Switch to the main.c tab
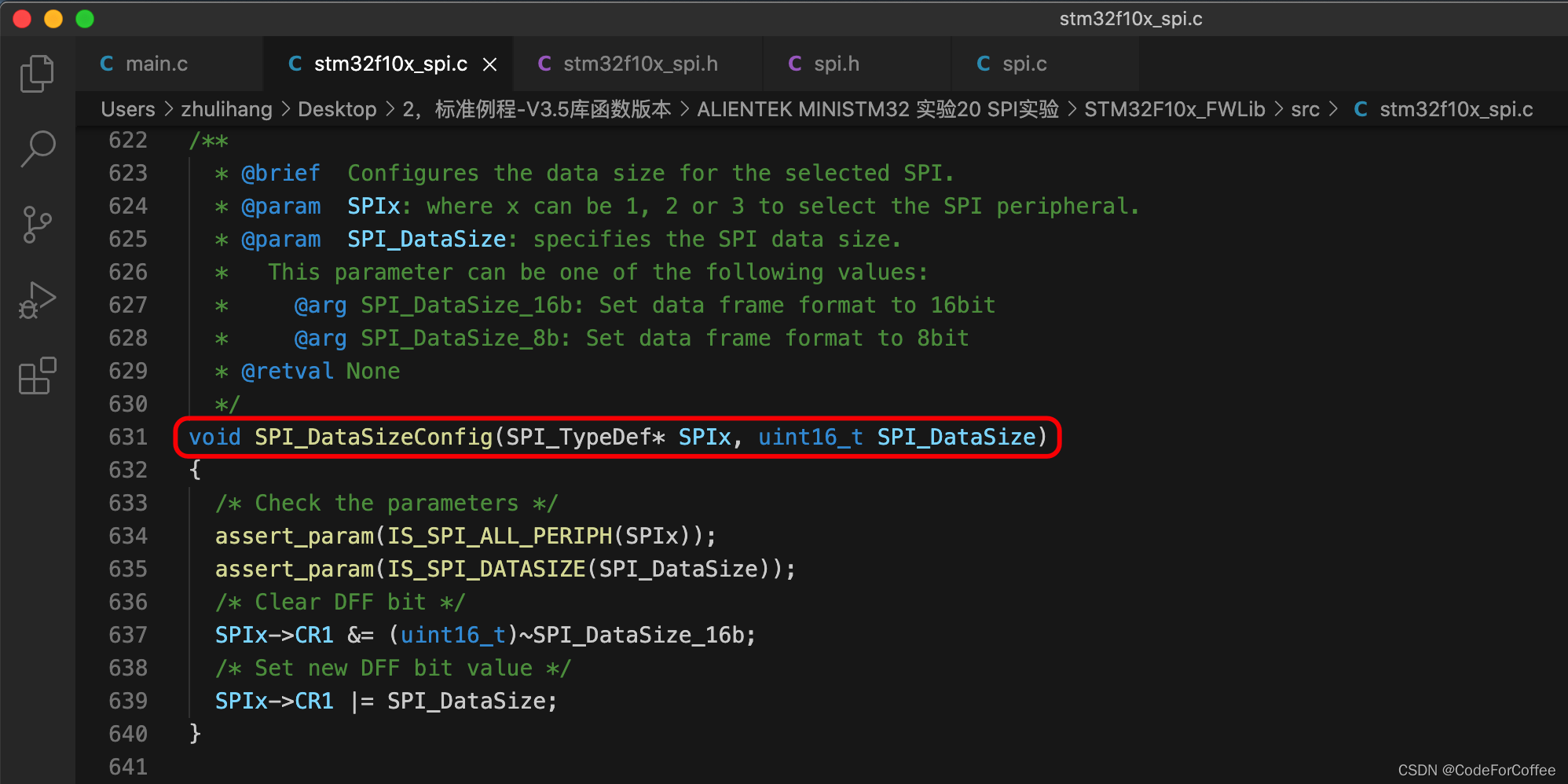Image resolution: width=1568 pixels, height=784 pixels. [x=157, y=64]
